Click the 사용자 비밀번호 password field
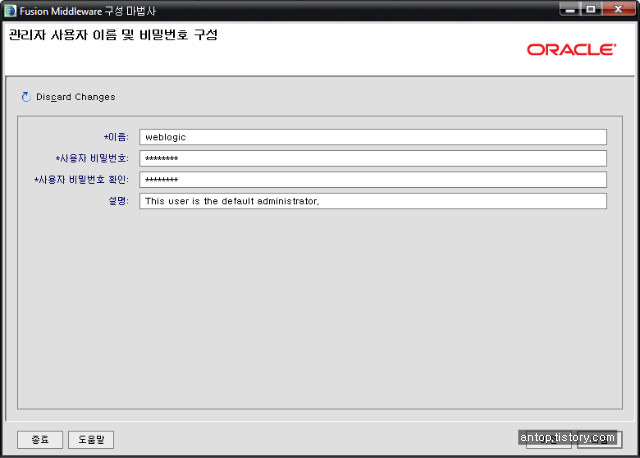The image size is (640, 458). [x=373, y=158]
